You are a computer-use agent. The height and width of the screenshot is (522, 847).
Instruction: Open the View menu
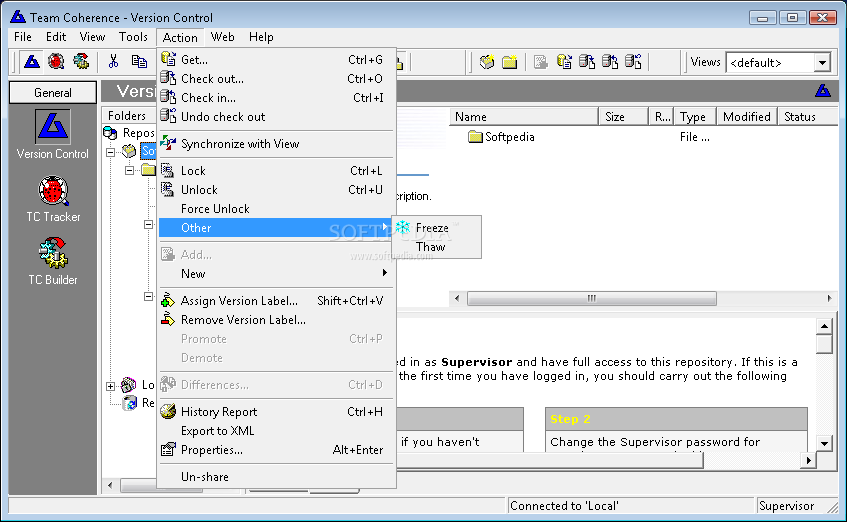click(x=92, y=37)
